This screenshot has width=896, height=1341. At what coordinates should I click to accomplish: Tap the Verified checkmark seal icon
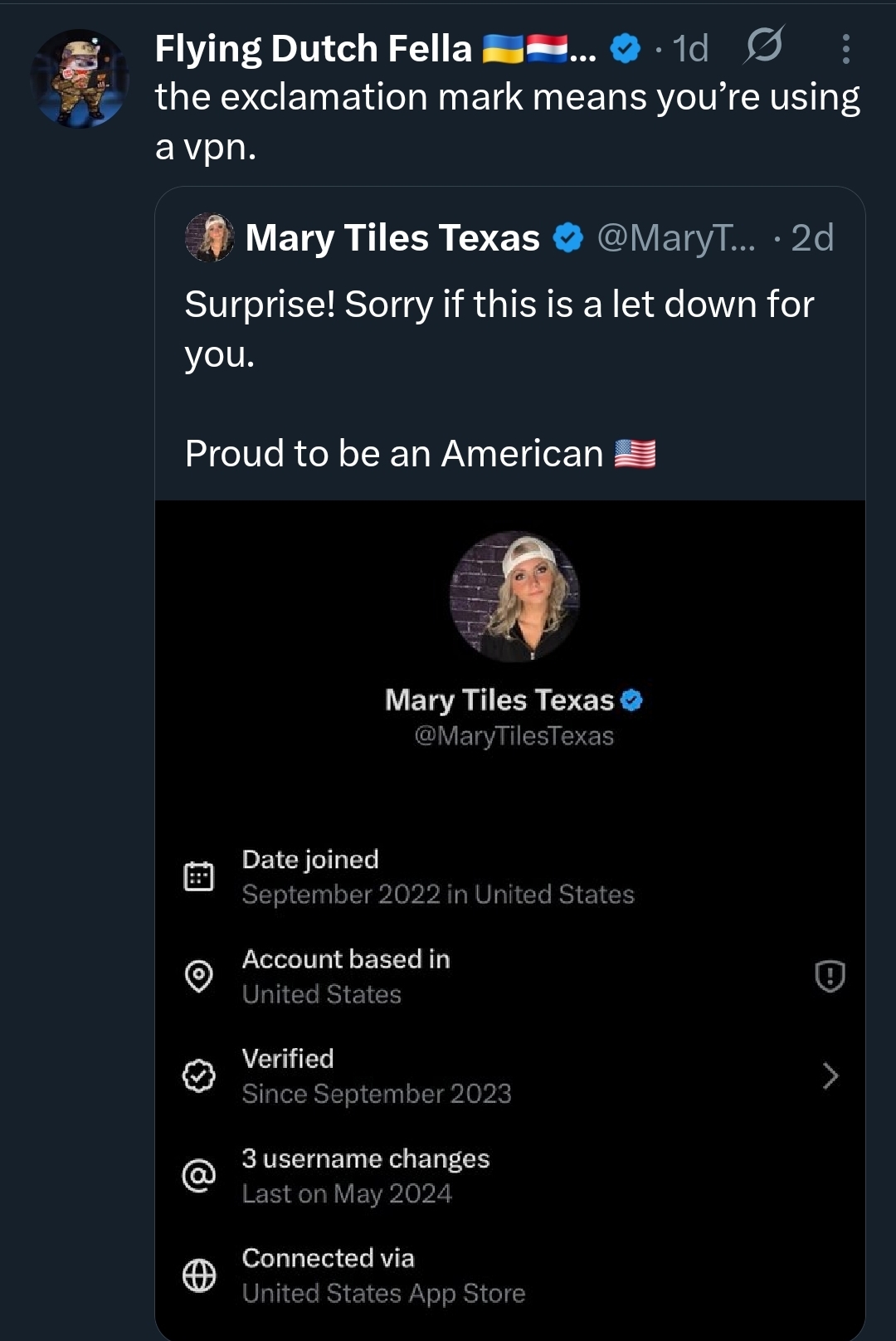point(199,1076)
